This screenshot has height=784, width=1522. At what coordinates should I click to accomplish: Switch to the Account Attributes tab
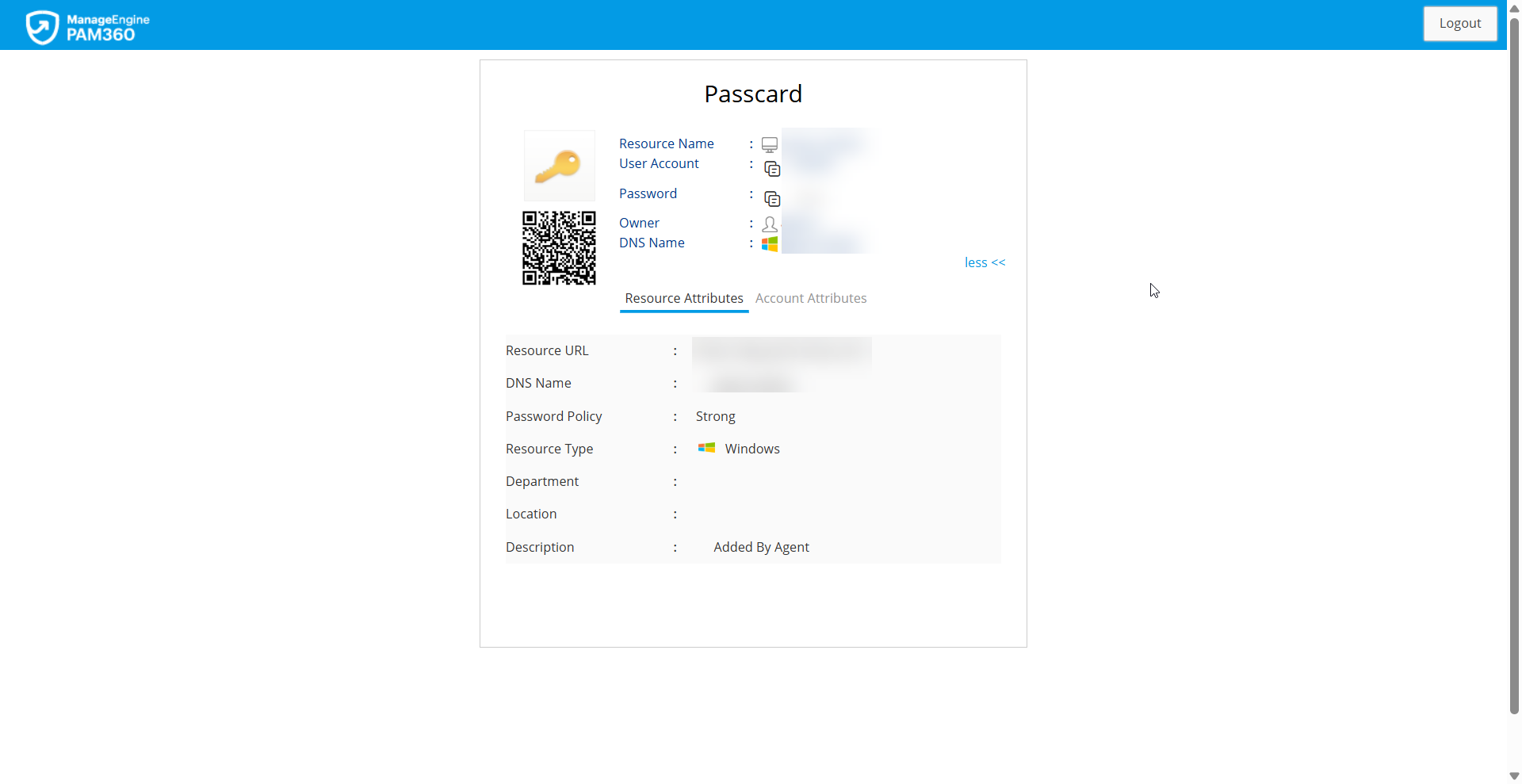coord(811,298)
